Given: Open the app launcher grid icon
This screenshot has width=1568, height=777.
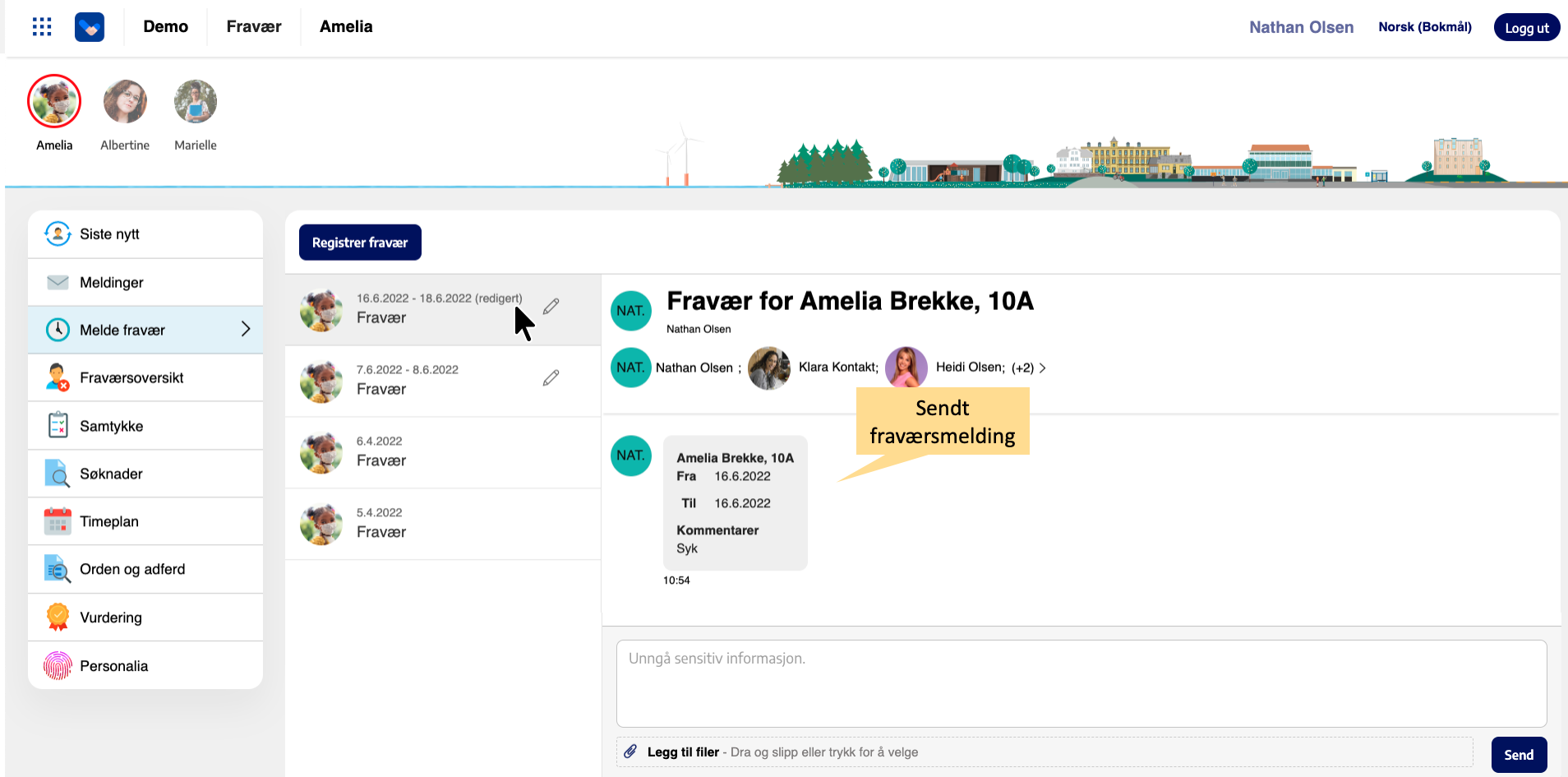Looking at the screenshot, I should tap(42, 27).
